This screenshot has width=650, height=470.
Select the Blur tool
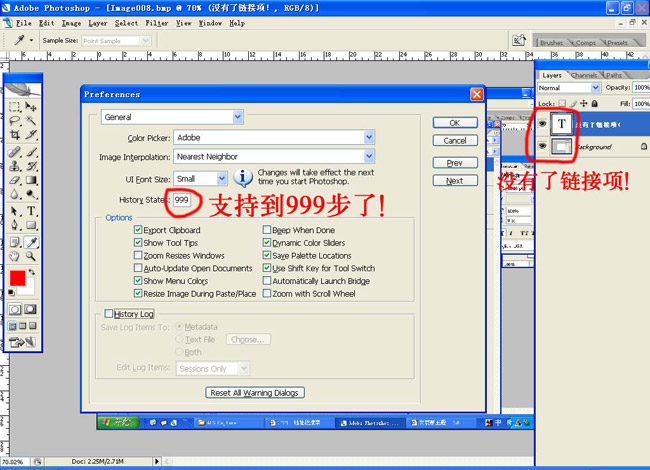tap(15, 194)
